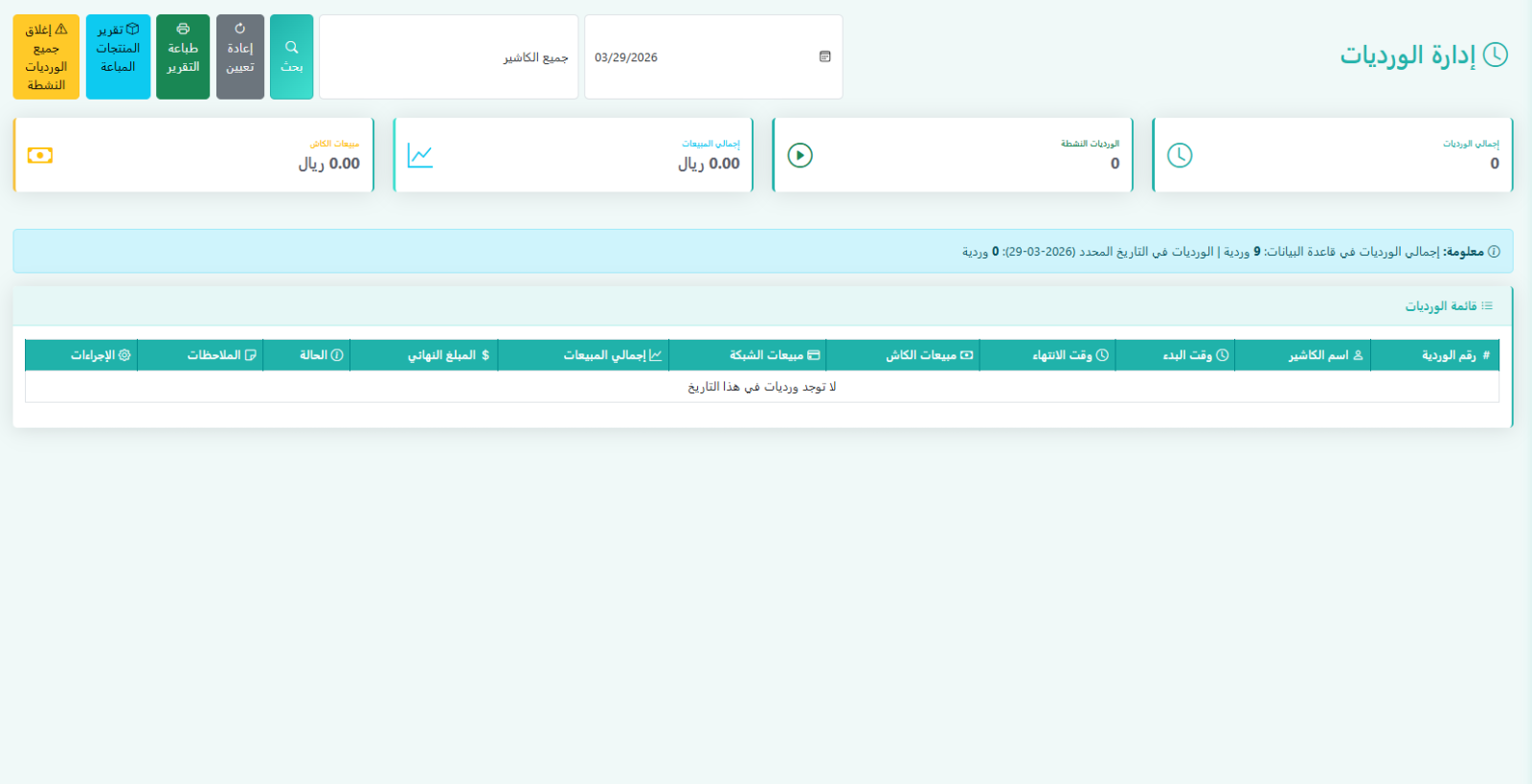Click the list icon beside قائمة الورديات
1532x784 pixels.
point(1487,306)
